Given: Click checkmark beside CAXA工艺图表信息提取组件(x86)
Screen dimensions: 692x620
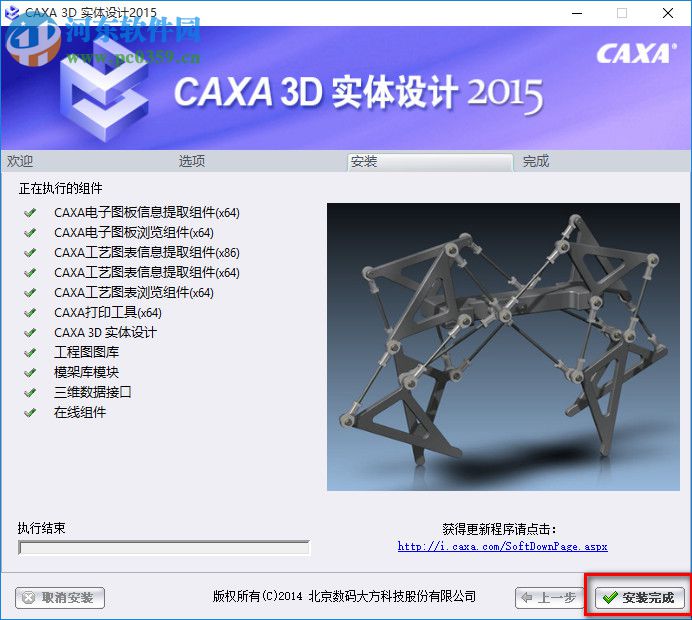Looking at the screenshot, I should [30, 252].
